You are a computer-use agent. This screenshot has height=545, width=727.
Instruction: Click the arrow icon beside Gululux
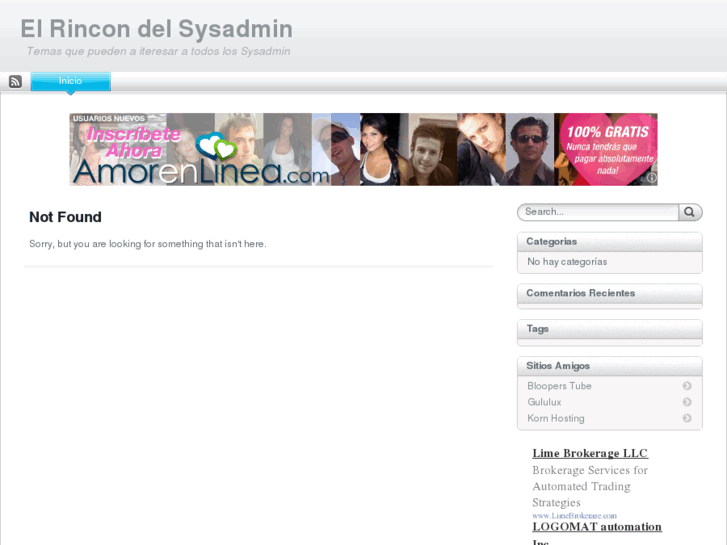[x=687, y=402]
